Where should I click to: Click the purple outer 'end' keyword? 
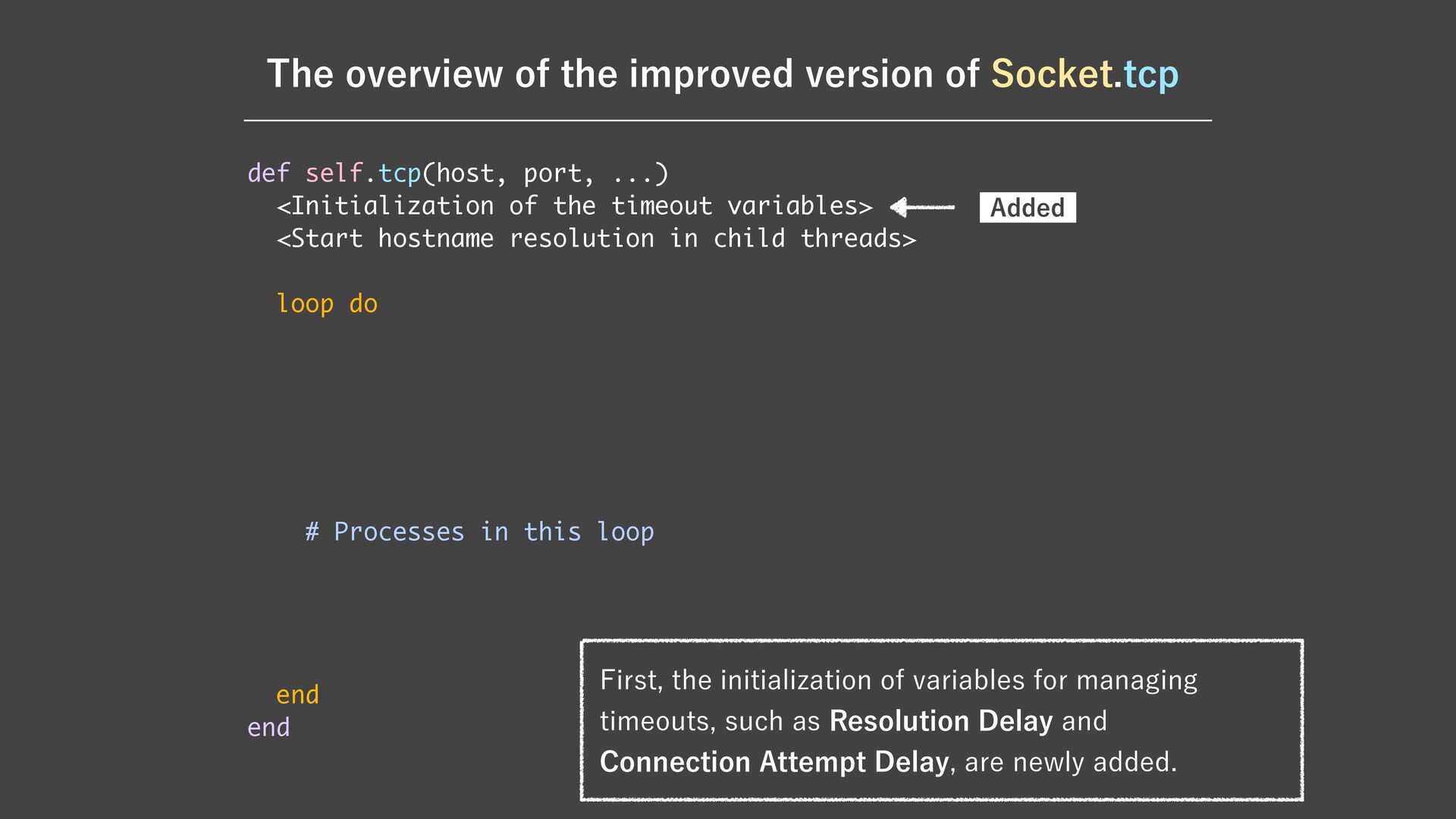[x=268, y=727]
